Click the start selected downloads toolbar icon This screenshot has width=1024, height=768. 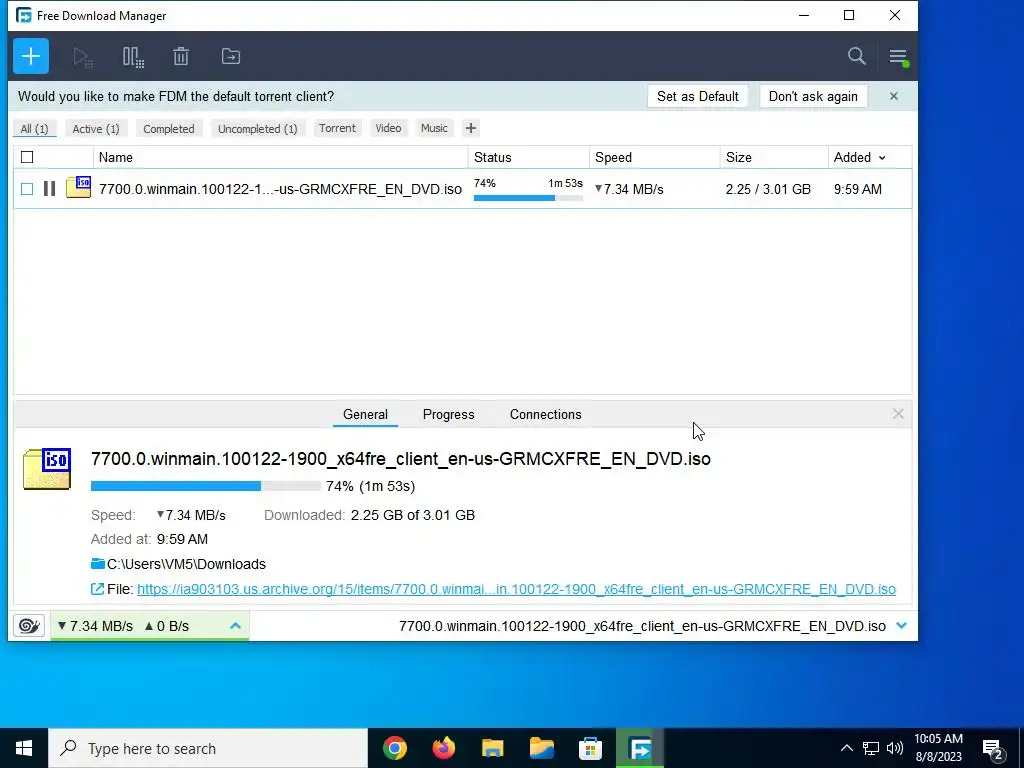click(x=83, y=57)
